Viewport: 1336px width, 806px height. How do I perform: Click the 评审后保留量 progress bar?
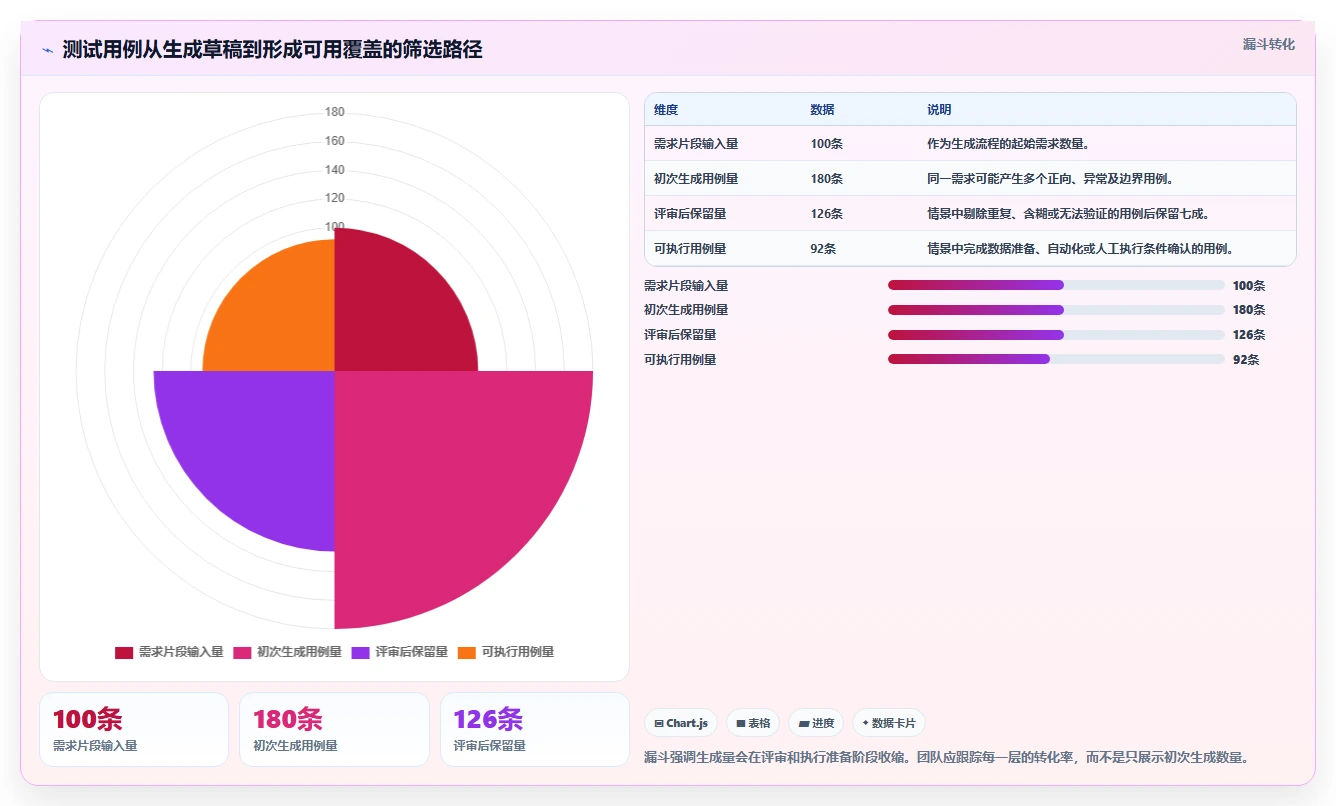[1056, 335]
